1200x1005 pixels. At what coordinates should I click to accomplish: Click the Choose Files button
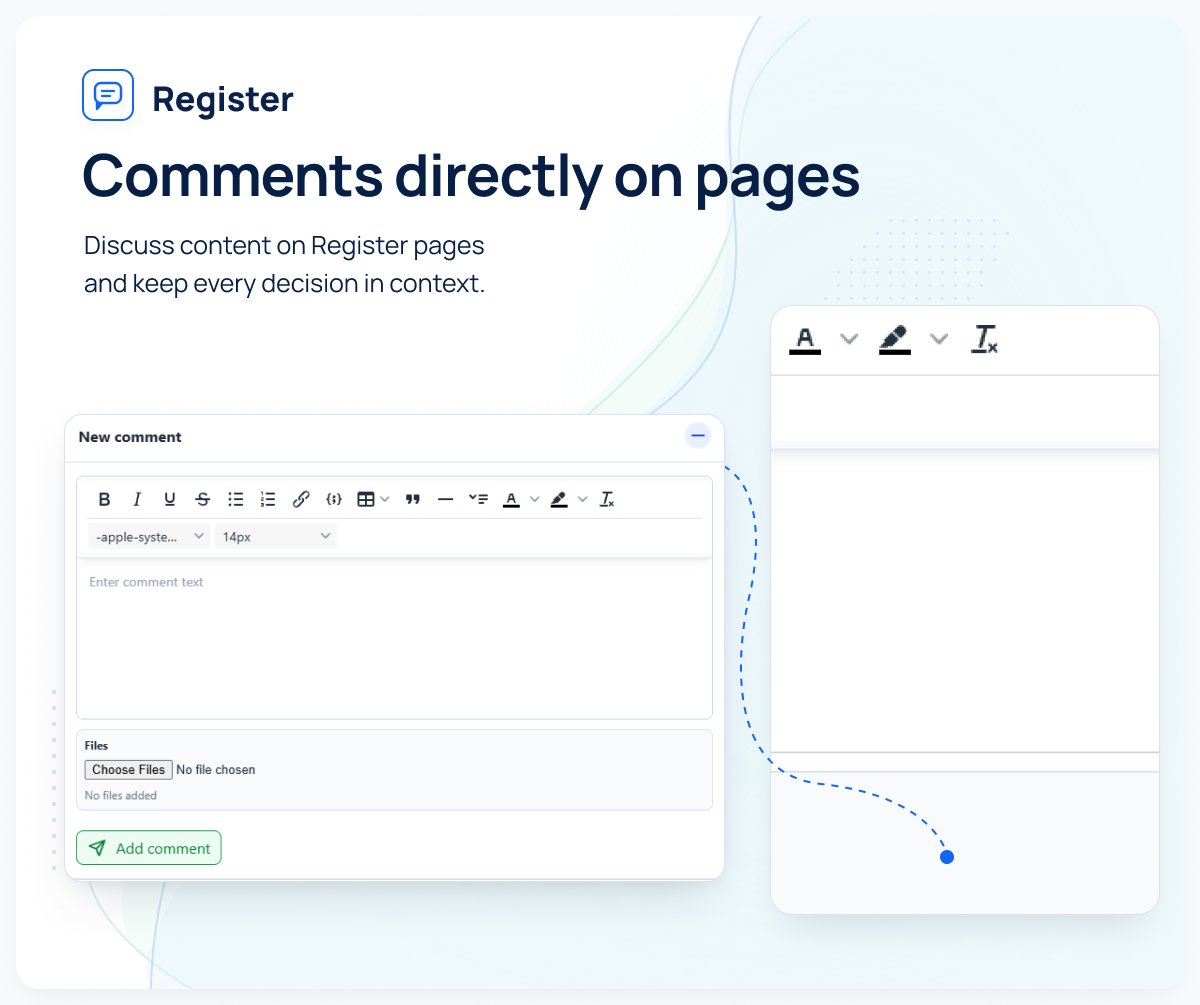coord(128,770)
